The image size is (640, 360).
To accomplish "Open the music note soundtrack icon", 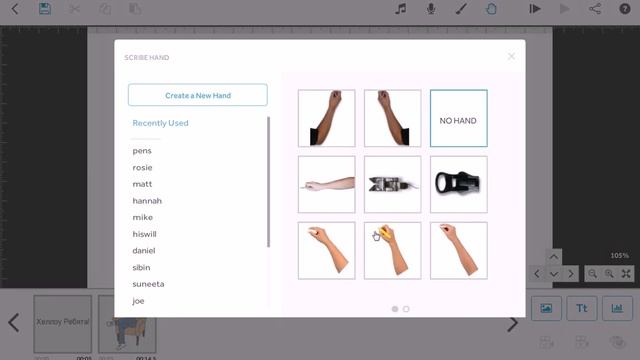I will pos(401,9).
